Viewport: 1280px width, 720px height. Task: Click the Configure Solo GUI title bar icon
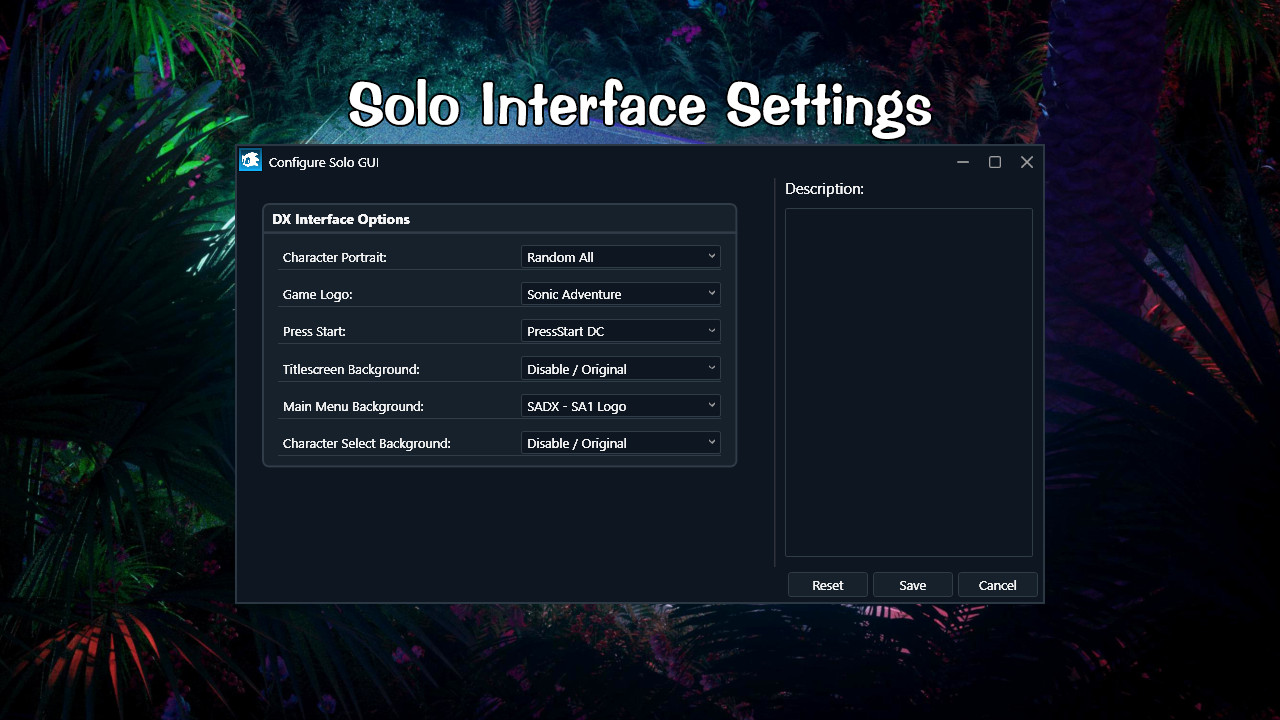[x=250, y=161]
